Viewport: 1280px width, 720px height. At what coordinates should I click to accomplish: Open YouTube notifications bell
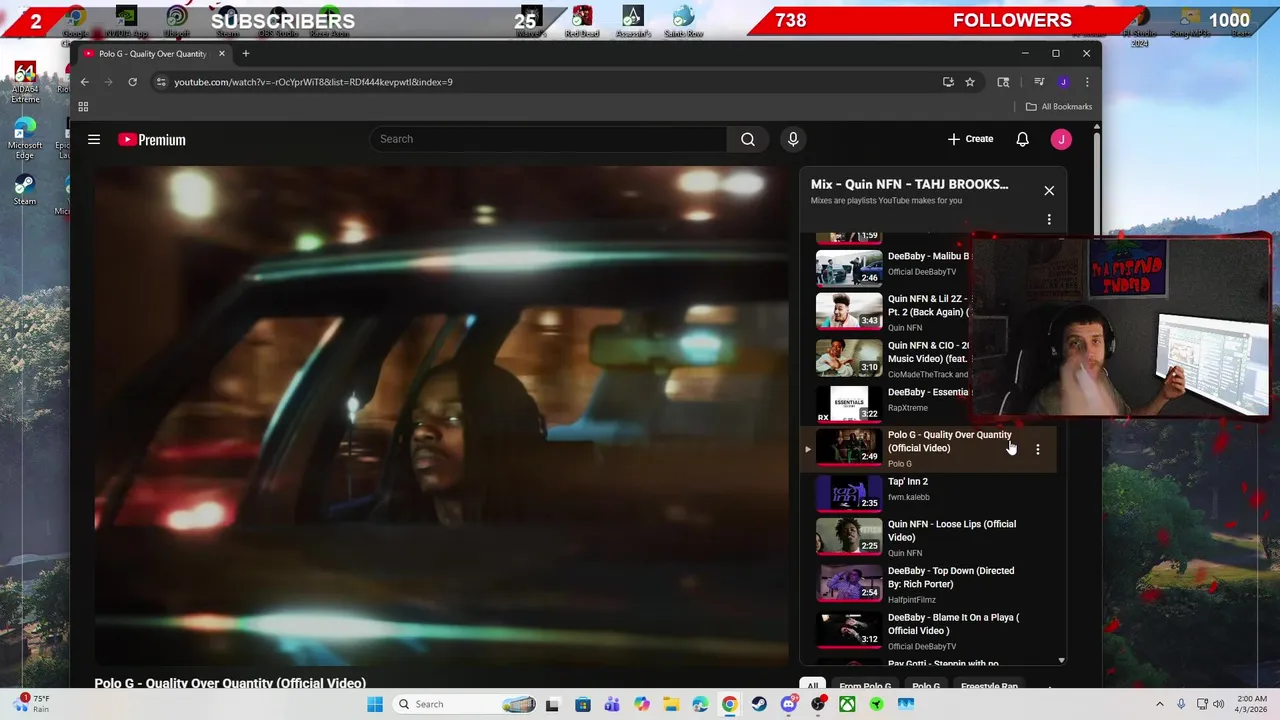coord(1022,139)
